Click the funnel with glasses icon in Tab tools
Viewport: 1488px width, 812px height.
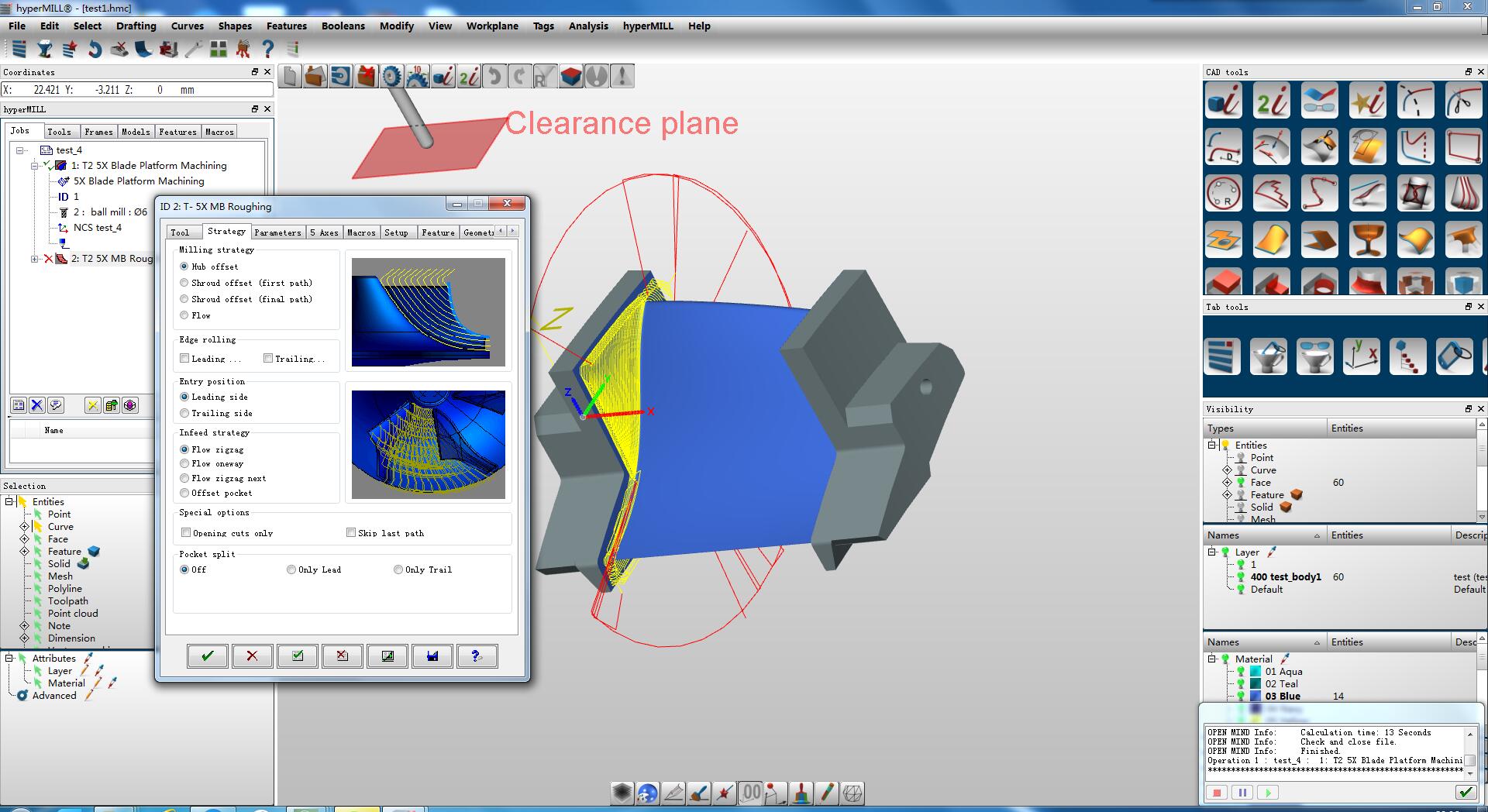click(x=1315, y=357)
